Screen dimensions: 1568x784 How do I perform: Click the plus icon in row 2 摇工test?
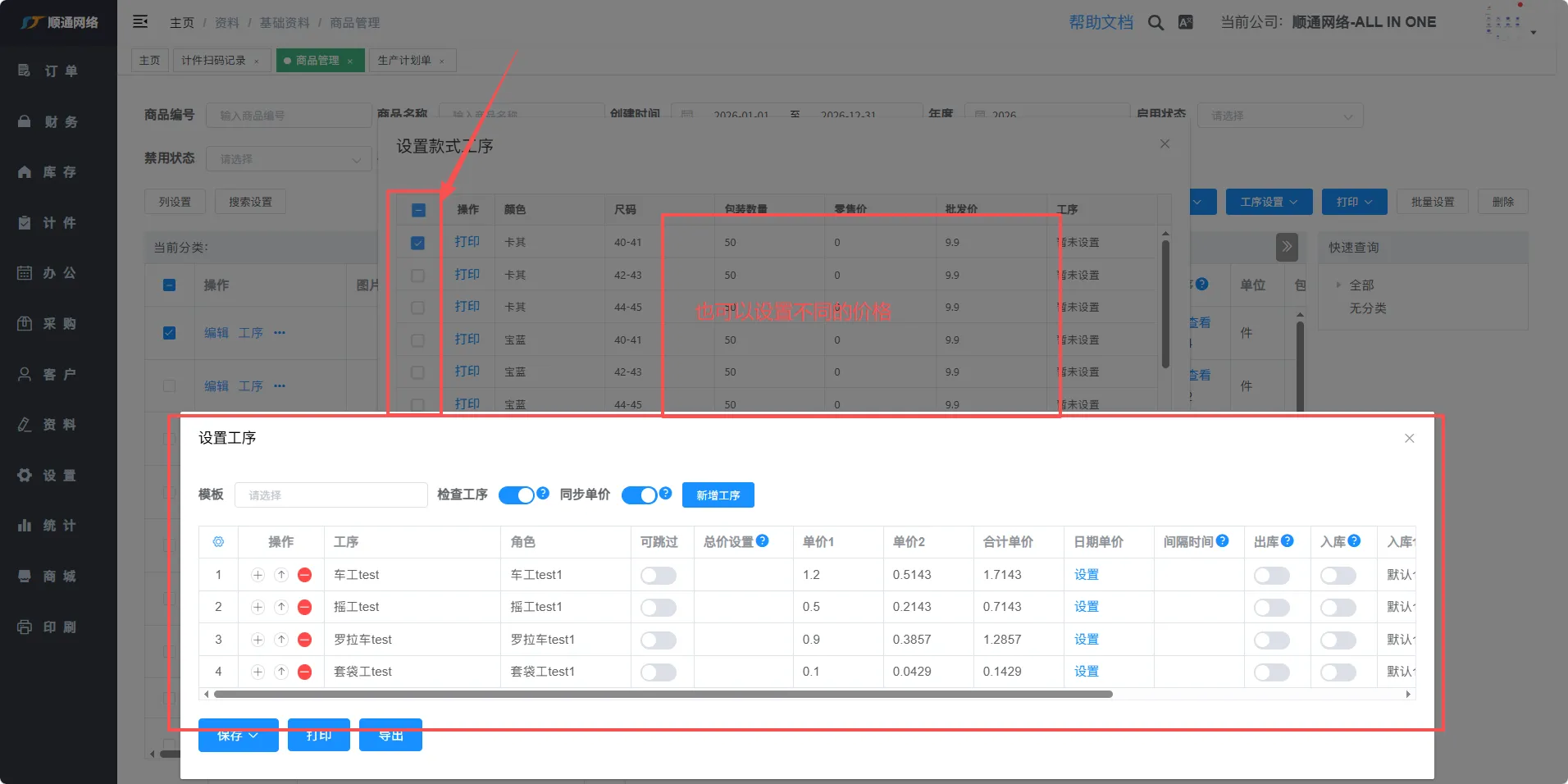[x=258, y=607]
